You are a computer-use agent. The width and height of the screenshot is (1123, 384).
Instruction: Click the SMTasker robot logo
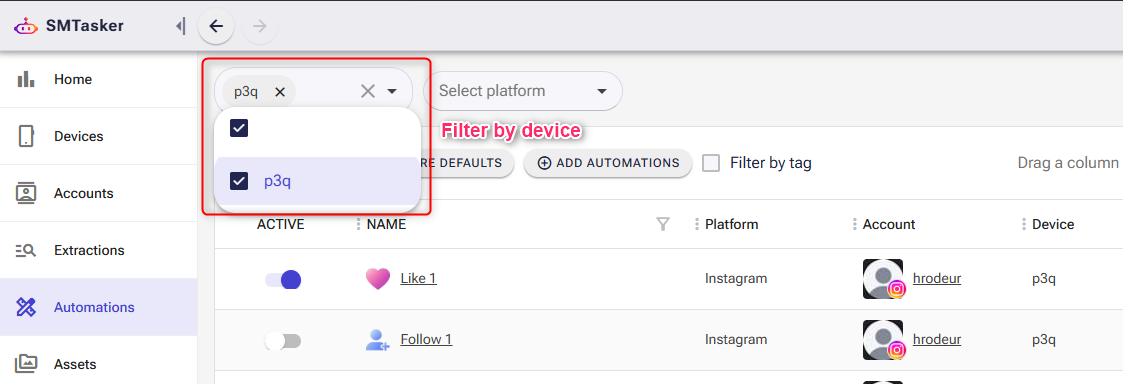point(26,27)
